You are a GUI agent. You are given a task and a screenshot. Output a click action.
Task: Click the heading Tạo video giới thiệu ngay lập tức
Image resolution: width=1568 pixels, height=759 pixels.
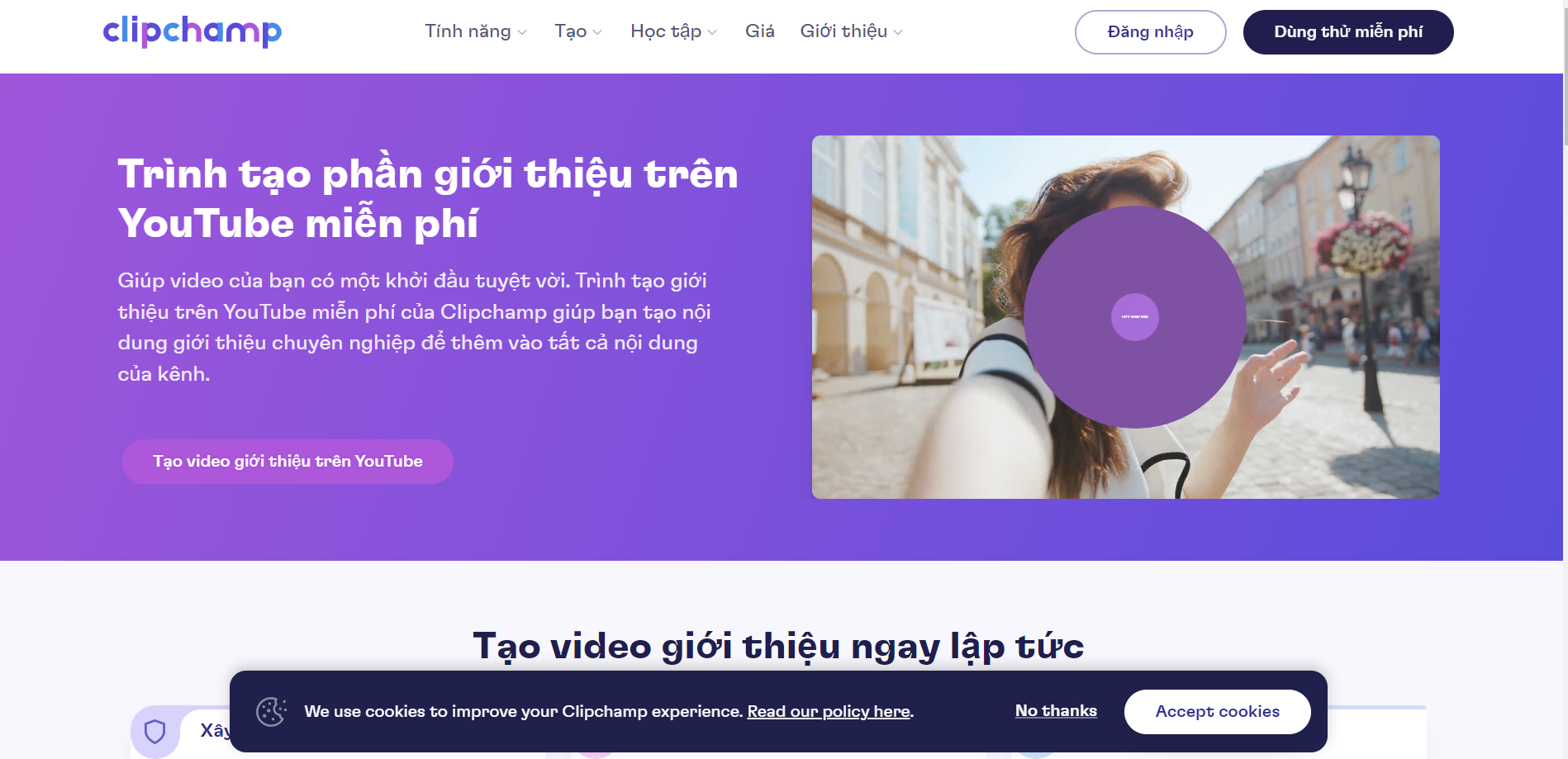pos(778,646)
